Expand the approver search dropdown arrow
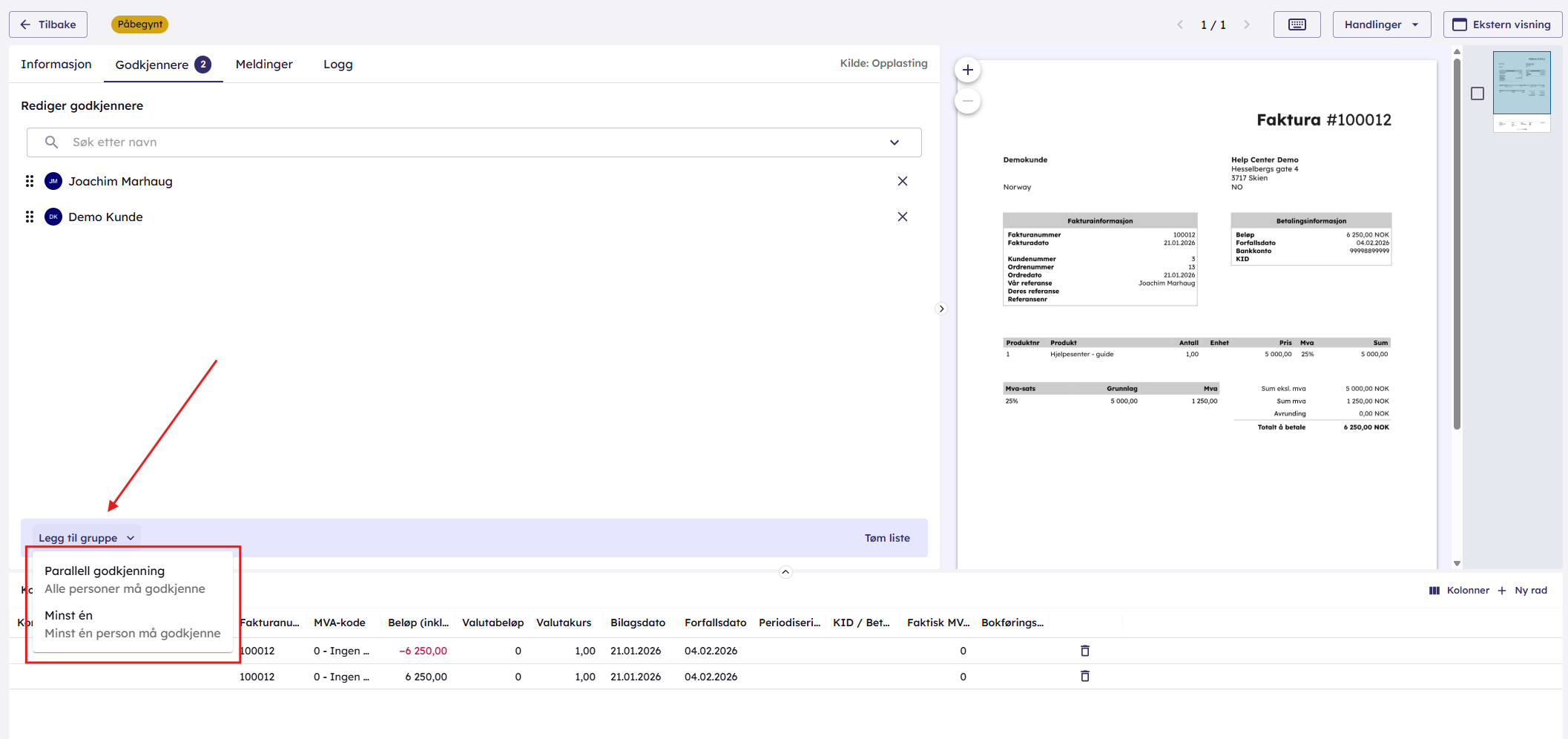Viewport: 1568px width, 739px height. pos(894,142)
